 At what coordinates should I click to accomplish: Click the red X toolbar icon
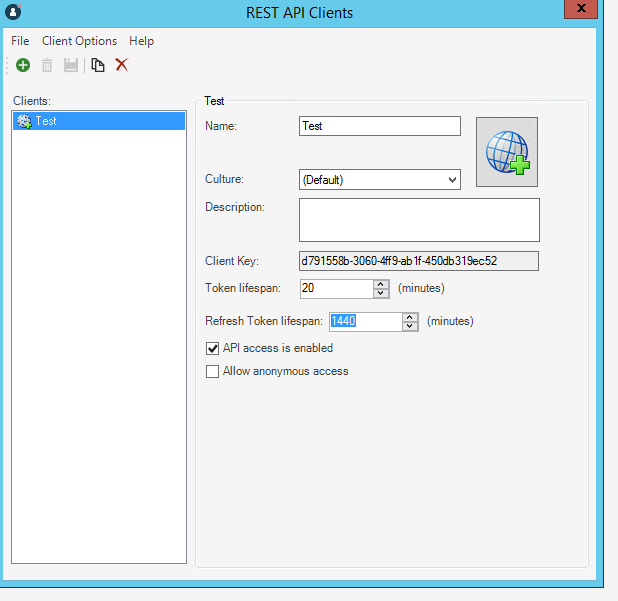point(122,65)
